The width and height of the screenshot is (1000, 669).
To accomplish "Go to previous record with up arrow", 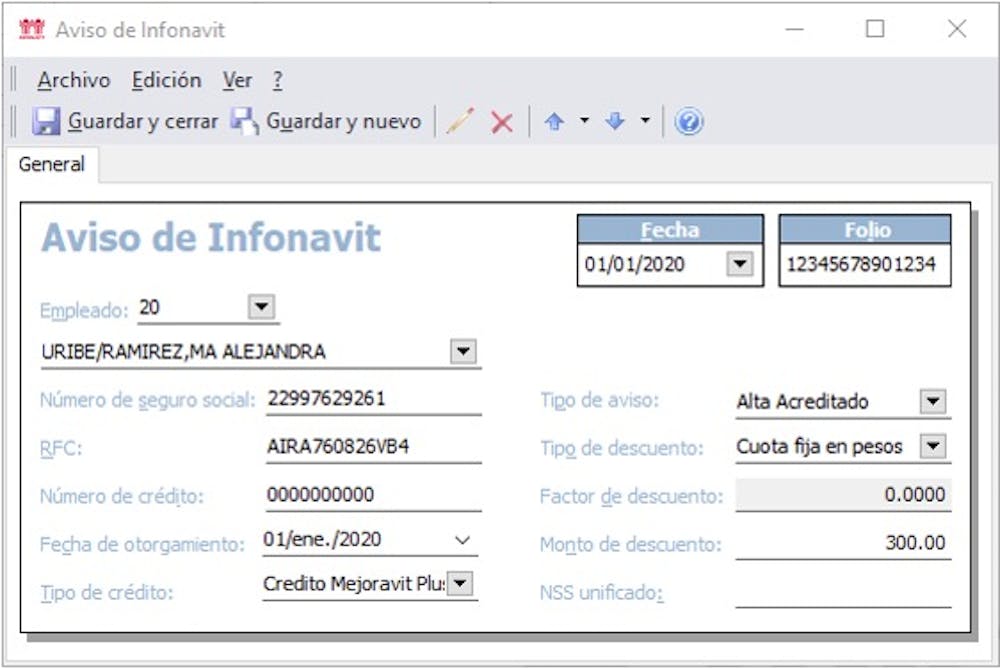I will click(554, 121).
